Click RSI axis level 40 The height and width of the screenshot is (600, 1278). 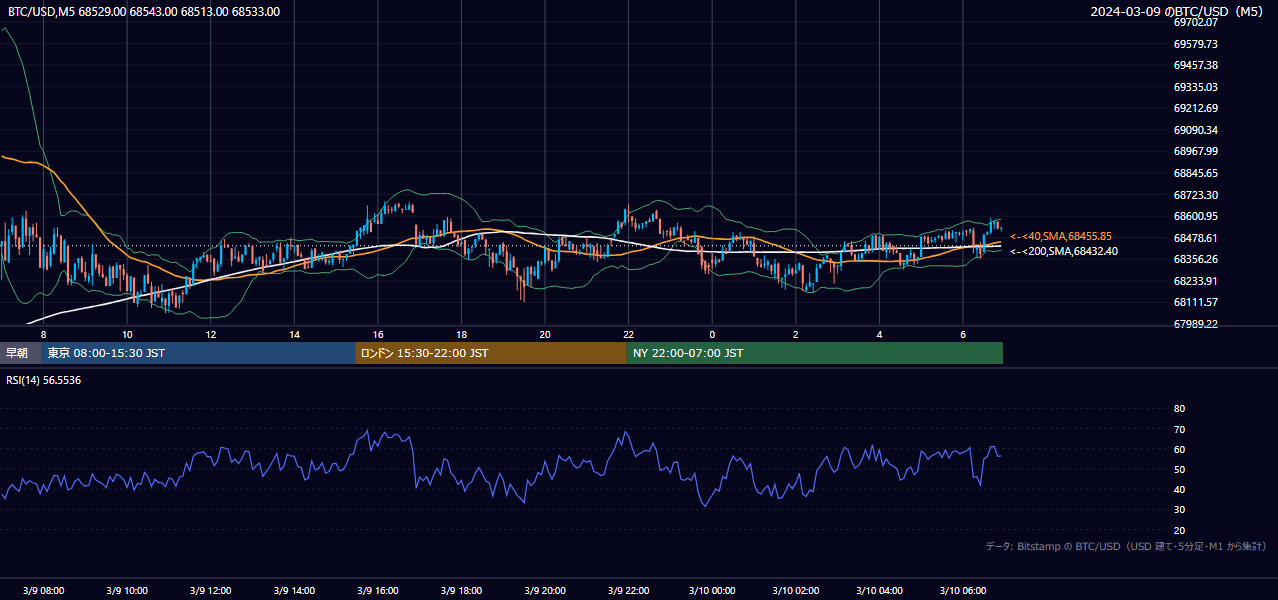1179,489
